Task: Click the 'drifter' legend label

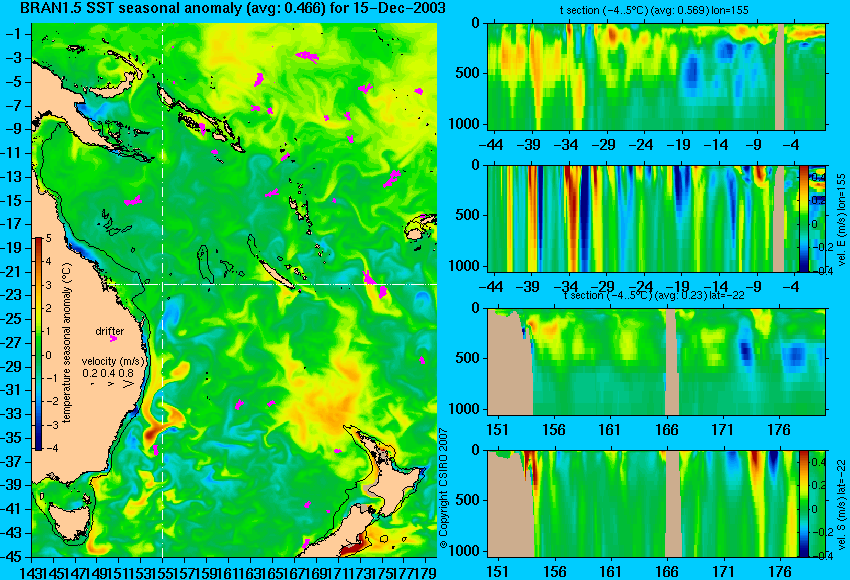Action: point(110,331)
